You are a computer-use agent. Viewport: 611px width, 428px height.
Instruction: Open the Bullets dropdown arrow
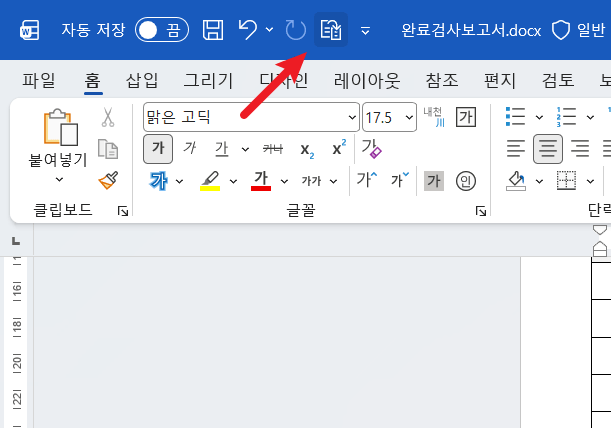[x=539, y=117]
